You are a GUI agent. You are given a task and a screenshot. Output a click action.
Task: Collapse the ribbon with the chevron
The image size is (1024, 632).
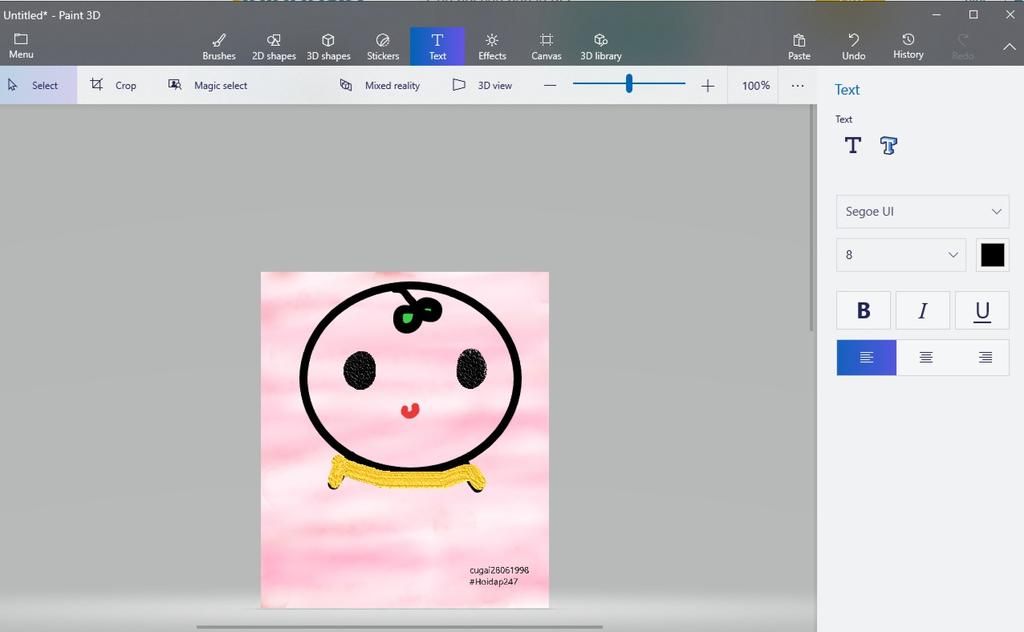pyautogui.click(x=1009, y=47)
